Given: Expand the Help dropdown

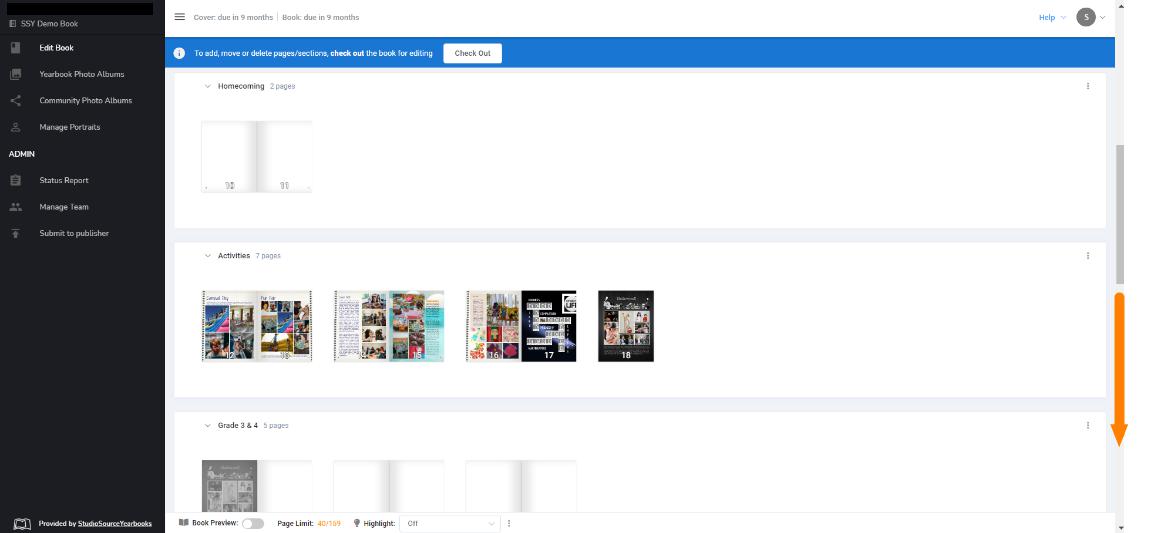Looking at the screenshot, I should [1063, 18].
